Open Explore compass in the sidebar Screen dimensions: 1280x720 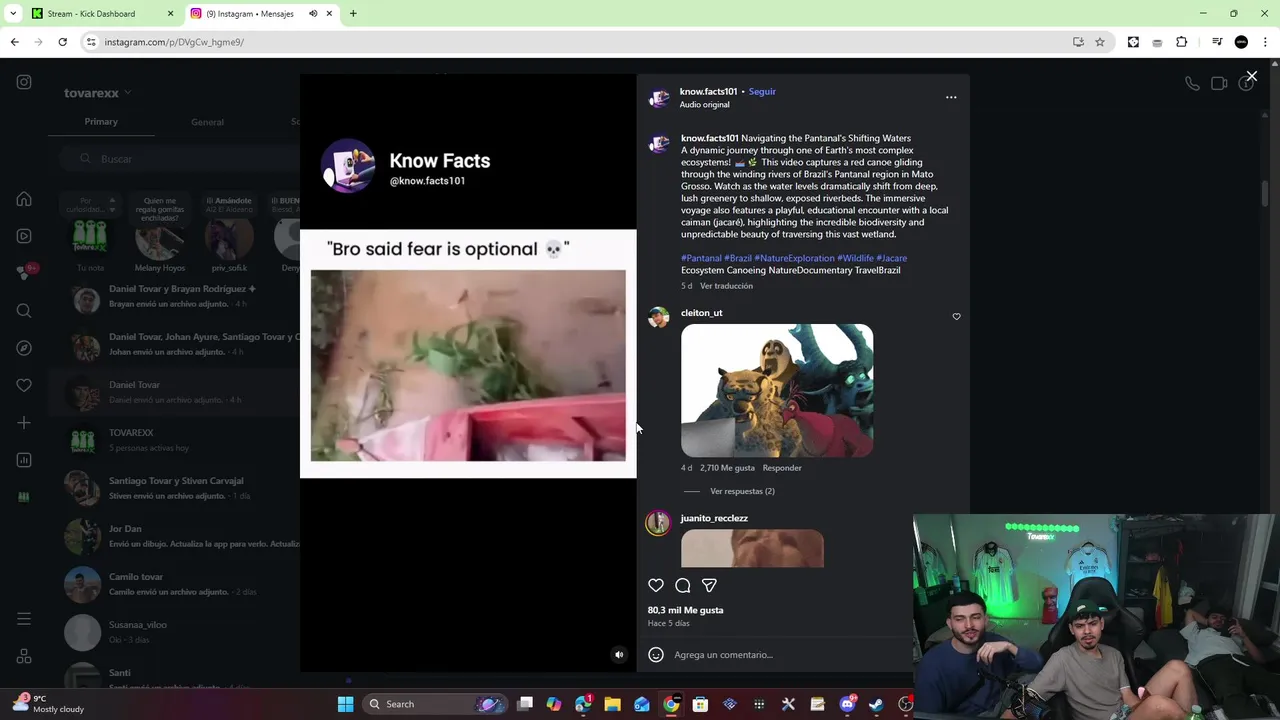point(24,348)
